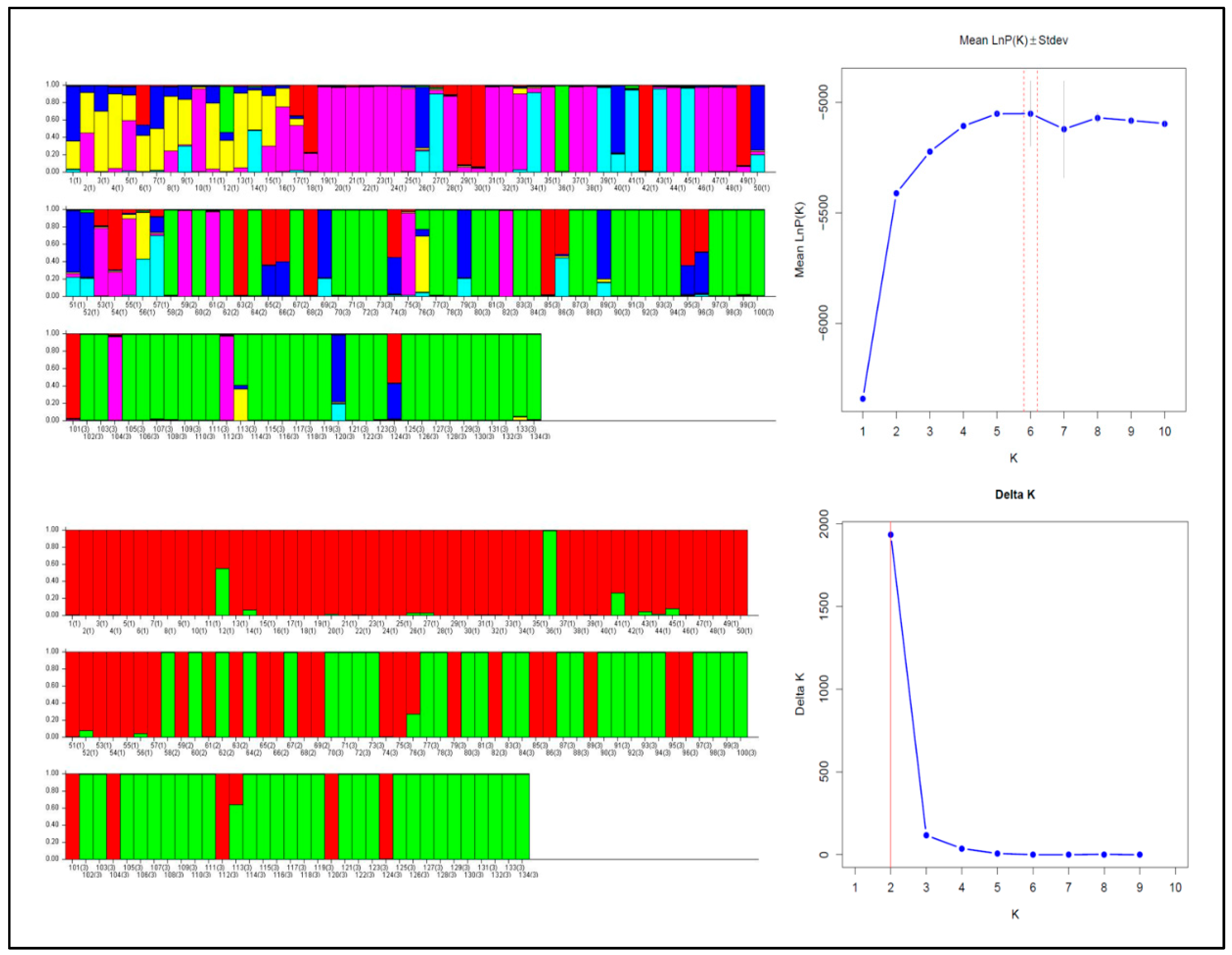Click the '500' tick on the Delta K axis
Viewport: 1232px width, 955px height.
pyautogui.click(x=824, y=772)
